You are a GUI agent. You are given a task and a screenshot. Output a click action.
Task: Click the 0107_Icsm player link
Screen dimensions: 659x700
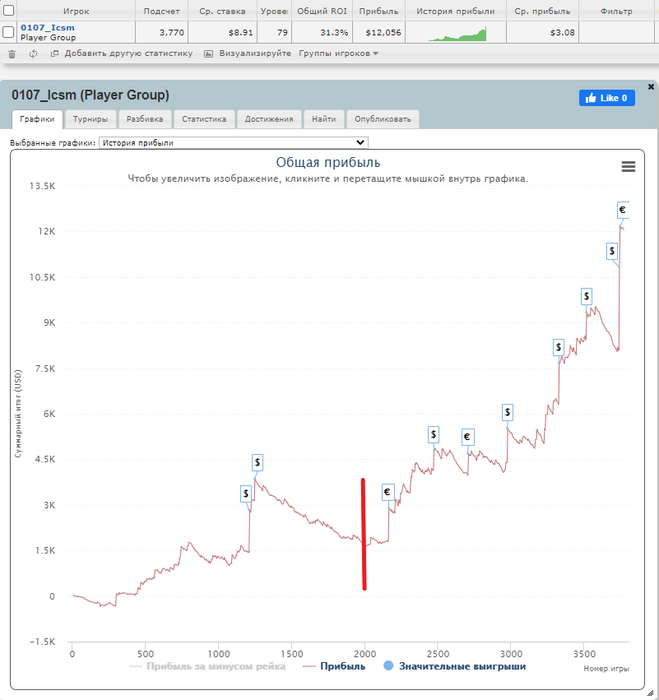pos(47,28)
